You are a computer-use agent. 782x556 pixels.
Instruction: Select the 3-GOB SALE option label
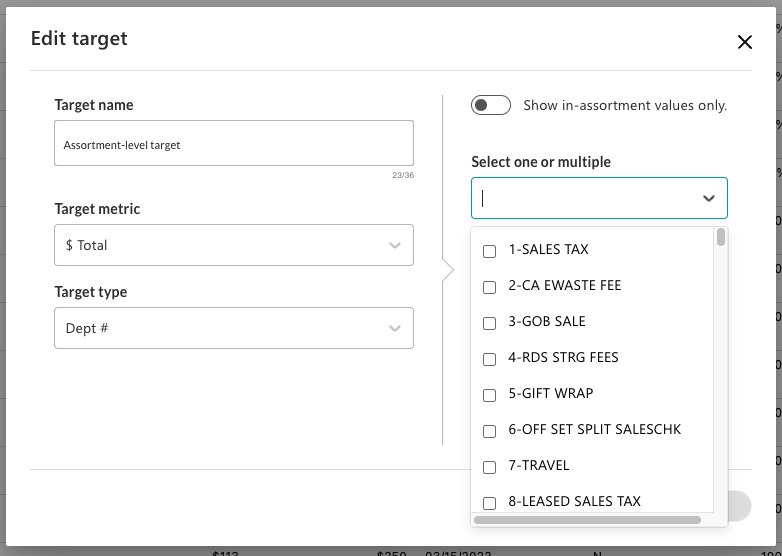[547, 321]
